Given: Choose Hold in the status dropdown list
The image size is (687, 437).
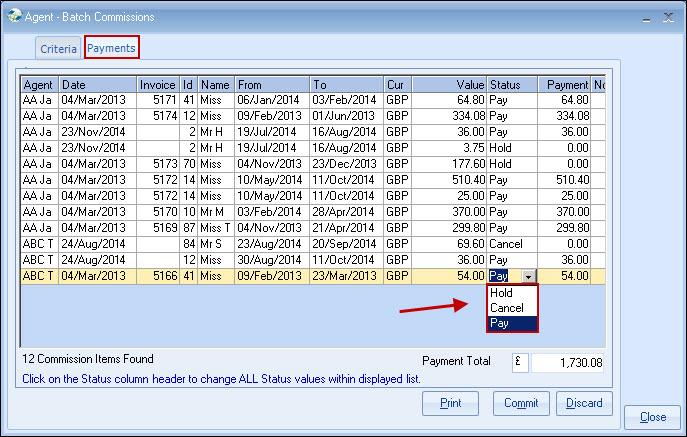Looking at the screenshot, I should (x=512, y=292).
